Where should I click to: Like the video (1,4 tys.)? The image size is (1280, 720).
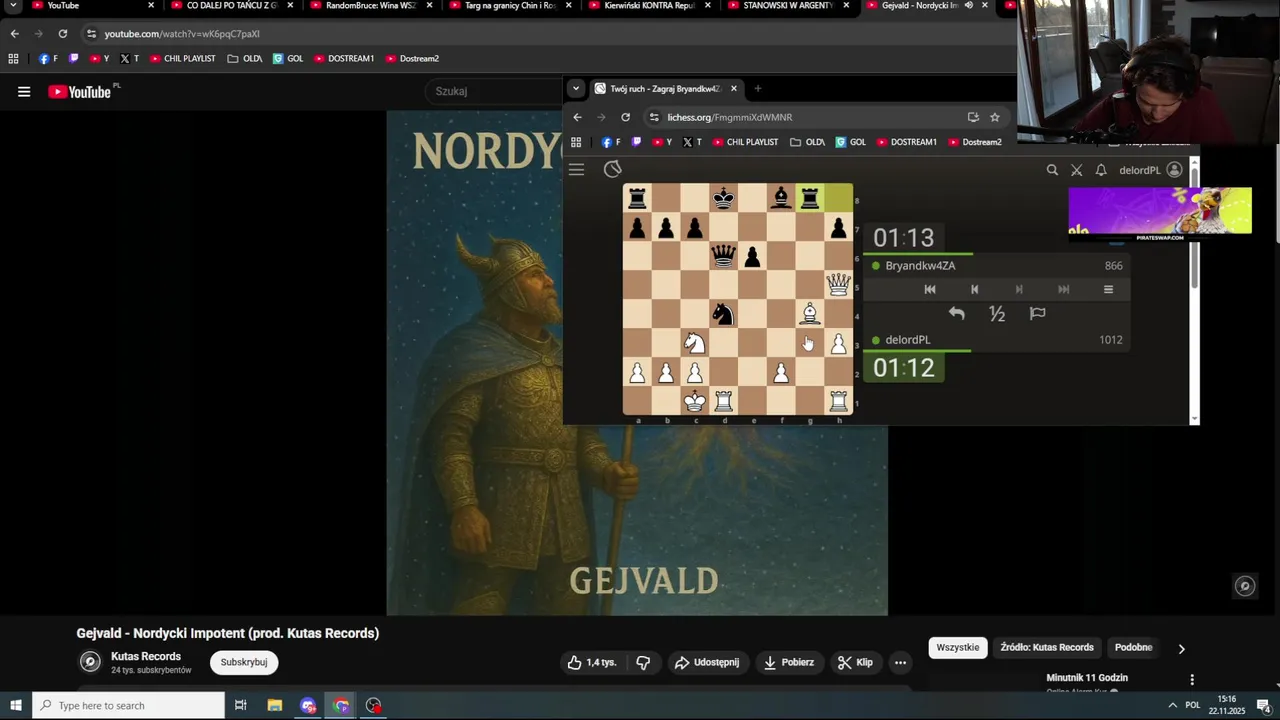coord(592,662)
